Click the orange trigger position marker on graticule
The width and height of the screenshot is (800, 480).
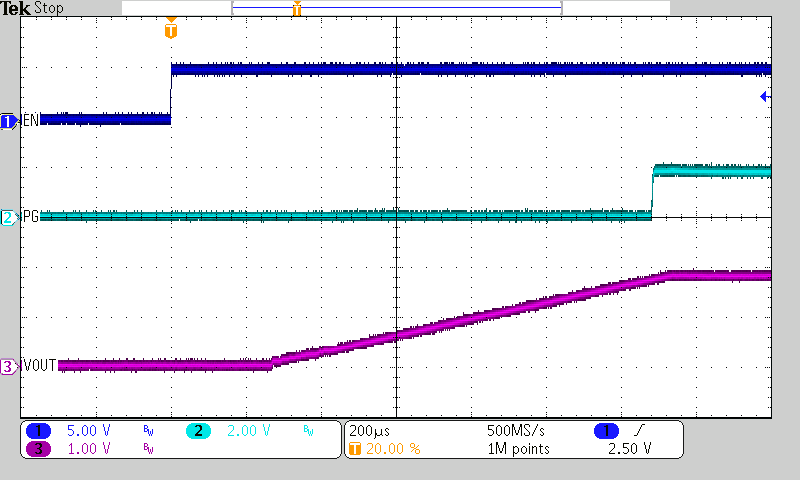(171, 30)
